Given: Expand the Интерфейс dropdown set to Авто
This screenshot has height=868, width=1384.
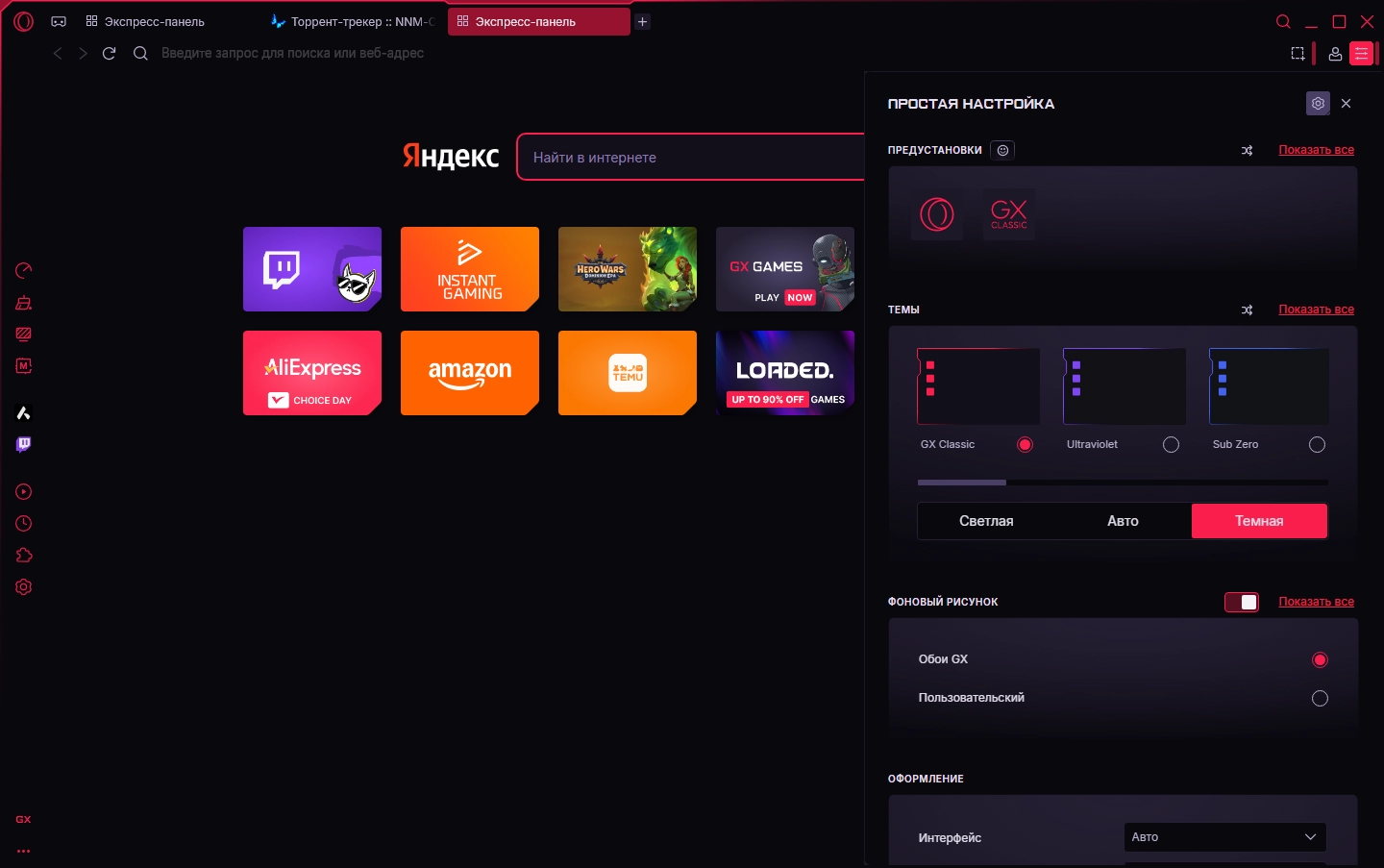Looking at the screenshot, I should coord(1224,837).
